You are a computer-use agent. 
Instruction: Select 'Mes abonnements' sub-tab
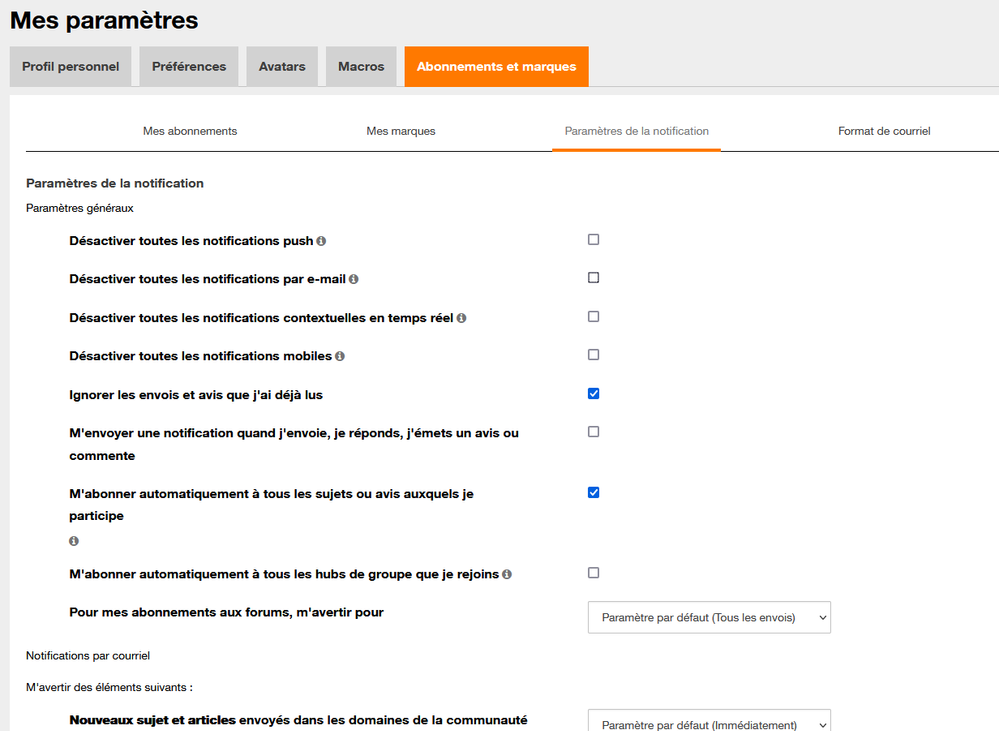190,131
